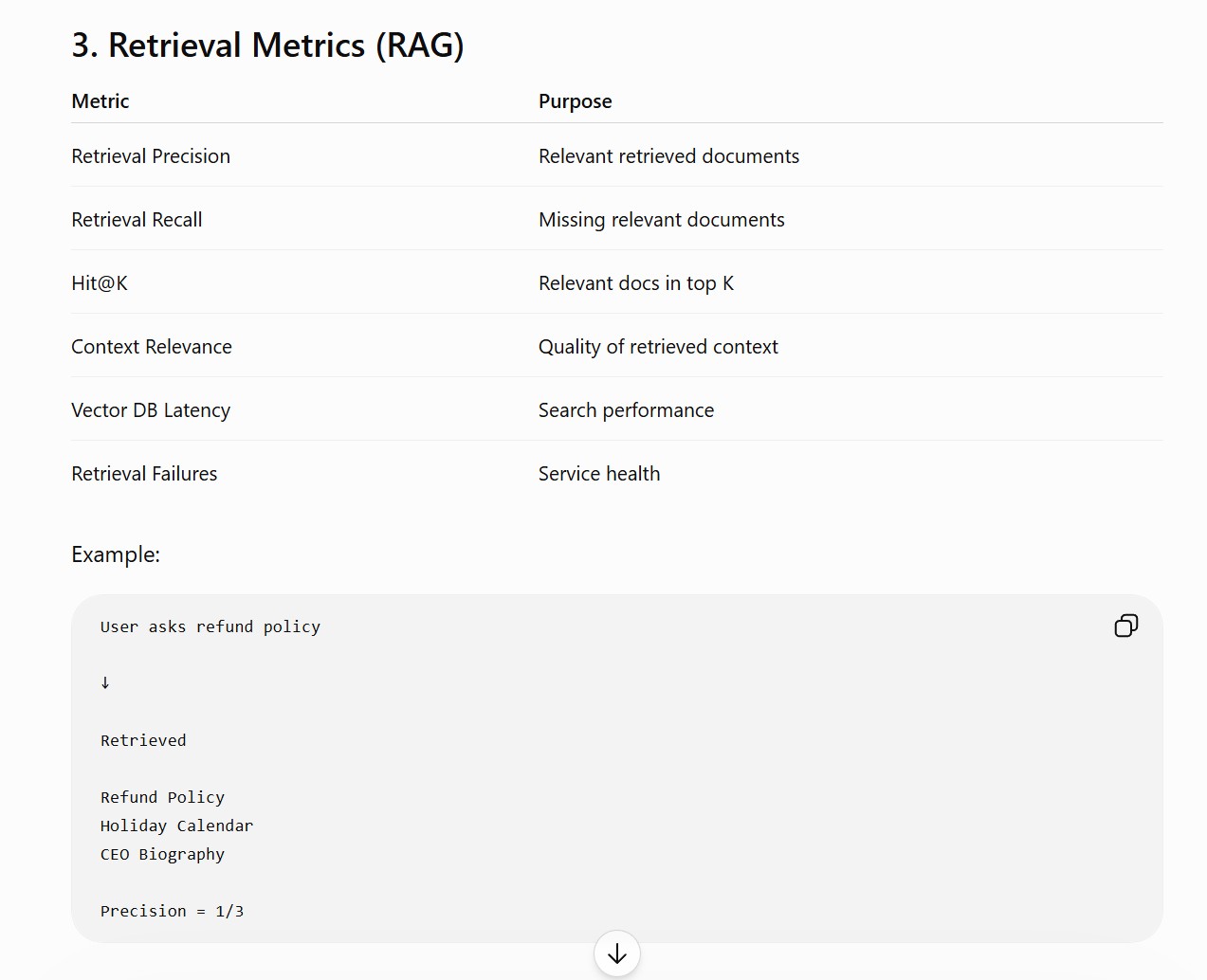The width and height of the screenshot is (1207, 980).
Task: Click the 'Retrieved' code line
Action: pos(143,740)
